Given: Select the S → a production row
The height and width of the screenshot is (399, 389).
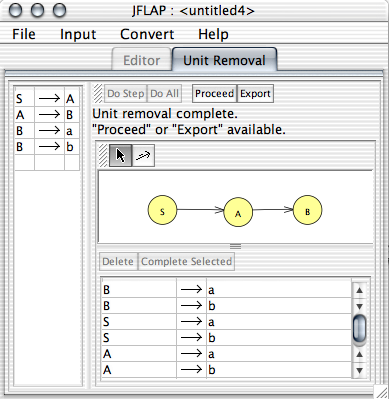Looking at the screenshot, I should [x=226, y=322].
